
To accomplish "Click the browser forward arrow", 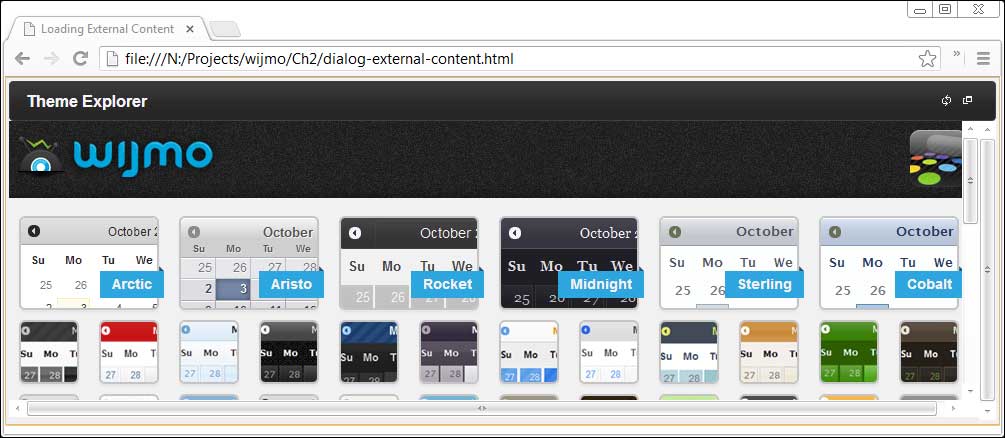I will [51, 59].
